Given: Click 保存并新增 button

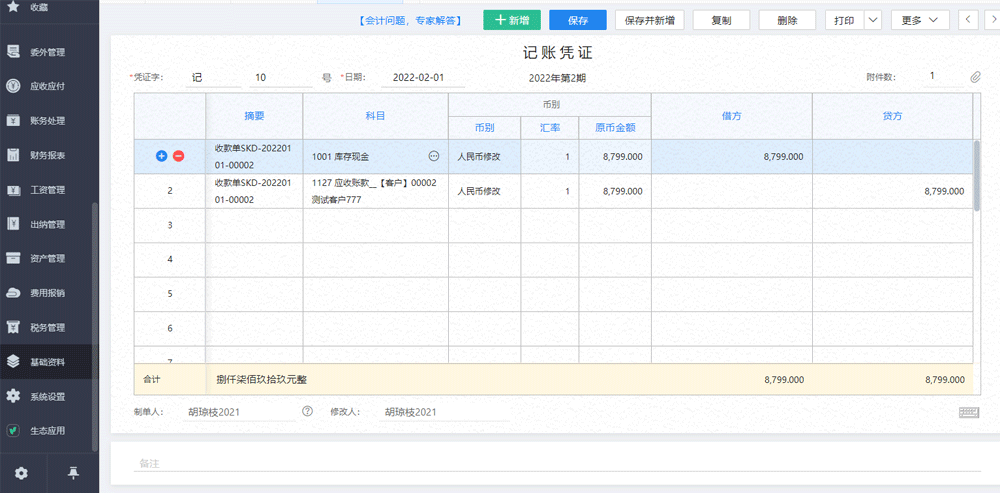Looking at the screenshot, I should pos(650,20).
